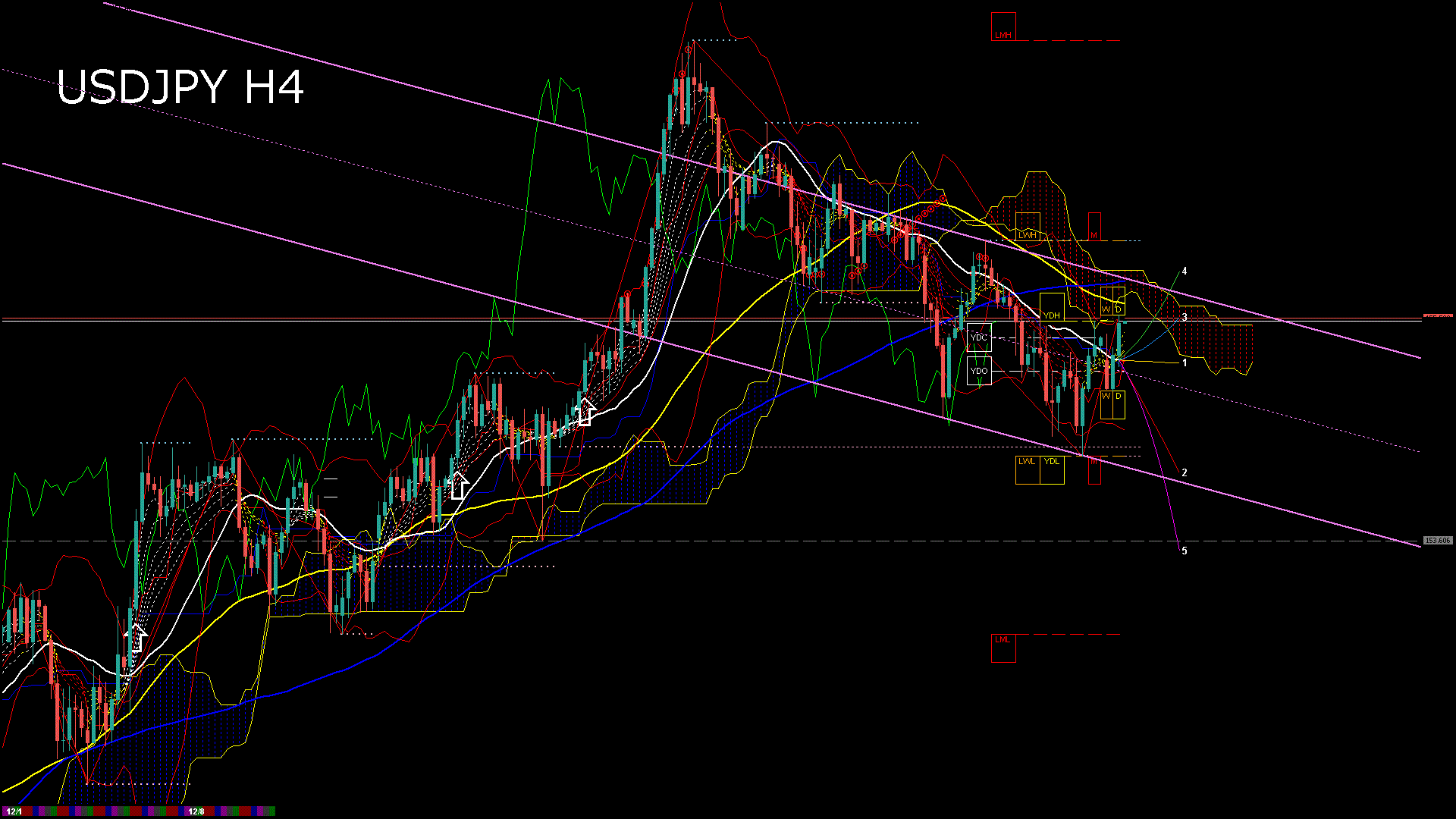This screenshot has width=1456, height=819.
Task: Click the middle white up-arrow signal
Action: [458, 485]
